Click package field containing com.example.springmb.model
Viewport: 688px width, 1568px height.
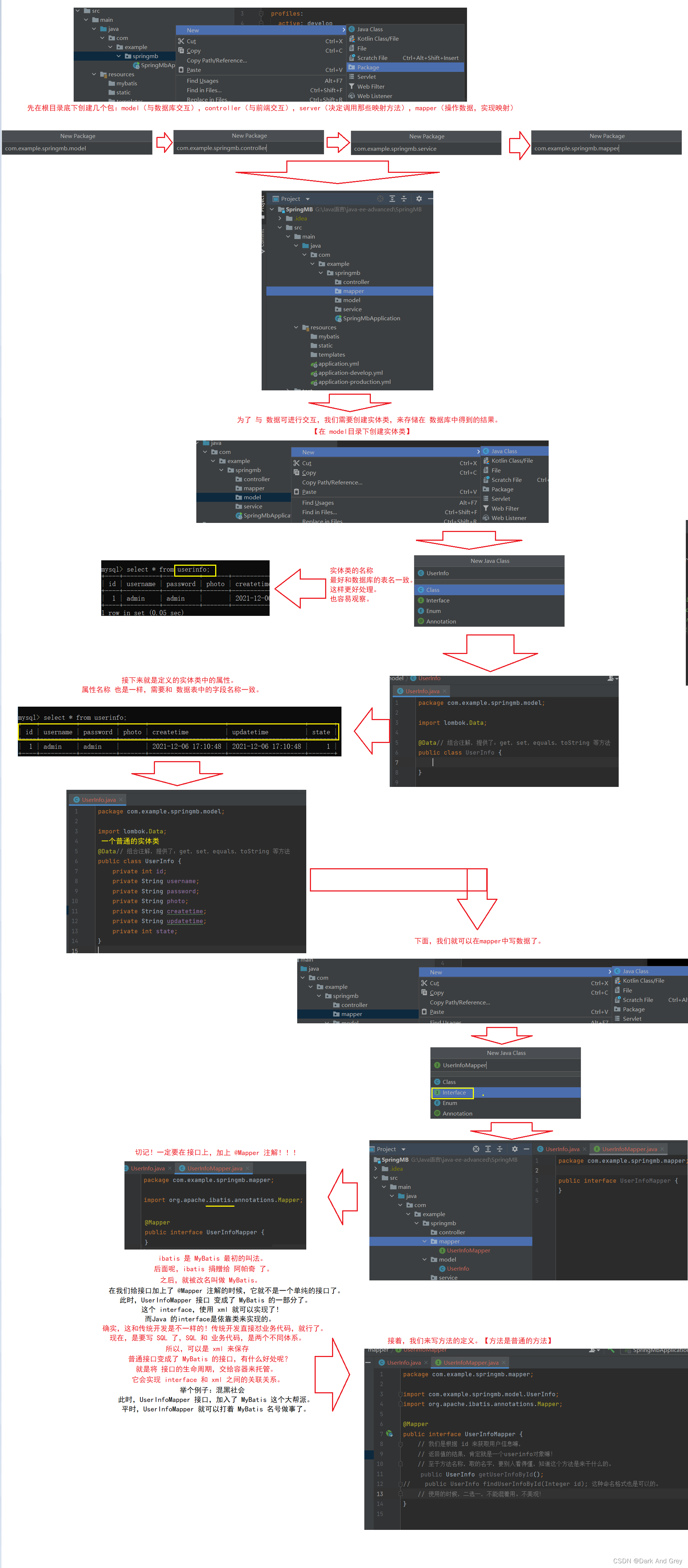pyautogui.click(x=77, y=149)
